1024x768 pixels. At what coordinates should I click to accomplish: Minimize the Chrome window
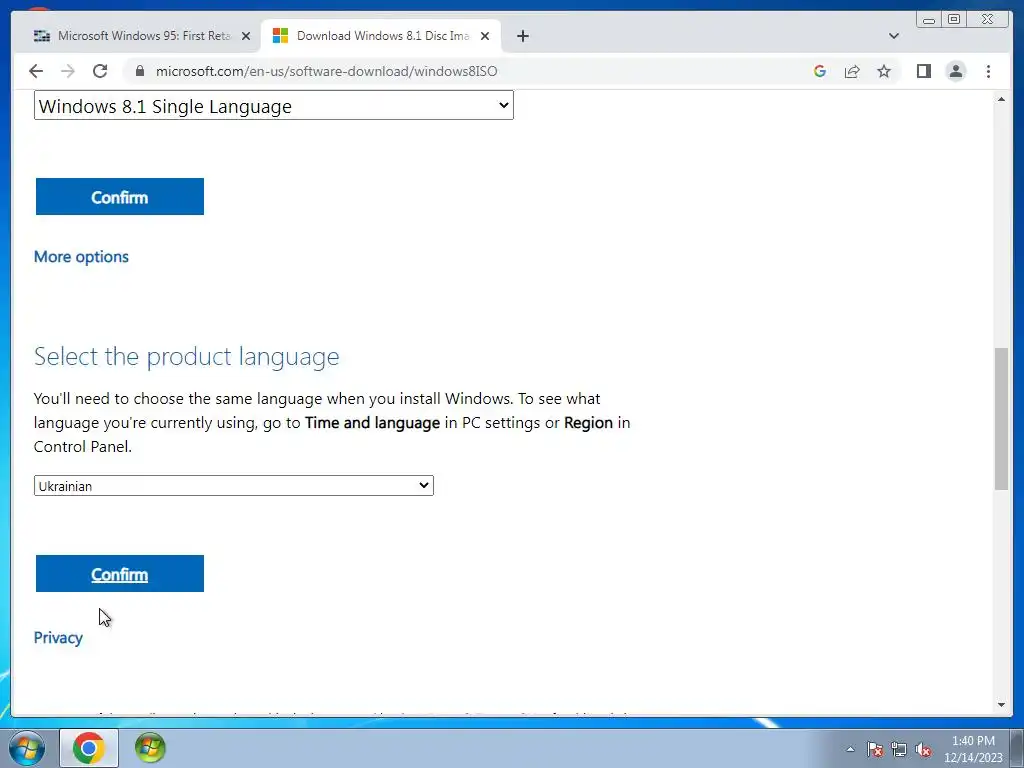coord(929,20)
